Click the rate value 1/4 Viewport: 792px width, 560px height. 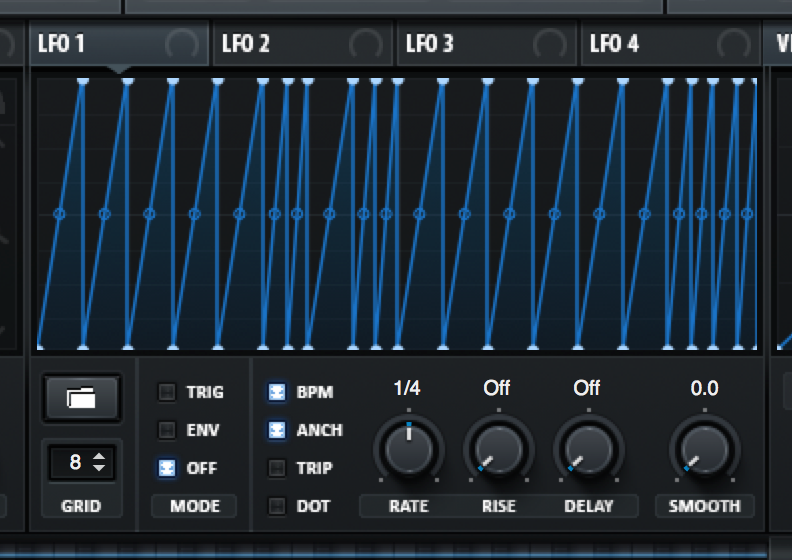pyautogui.click(x=407, y=388)
